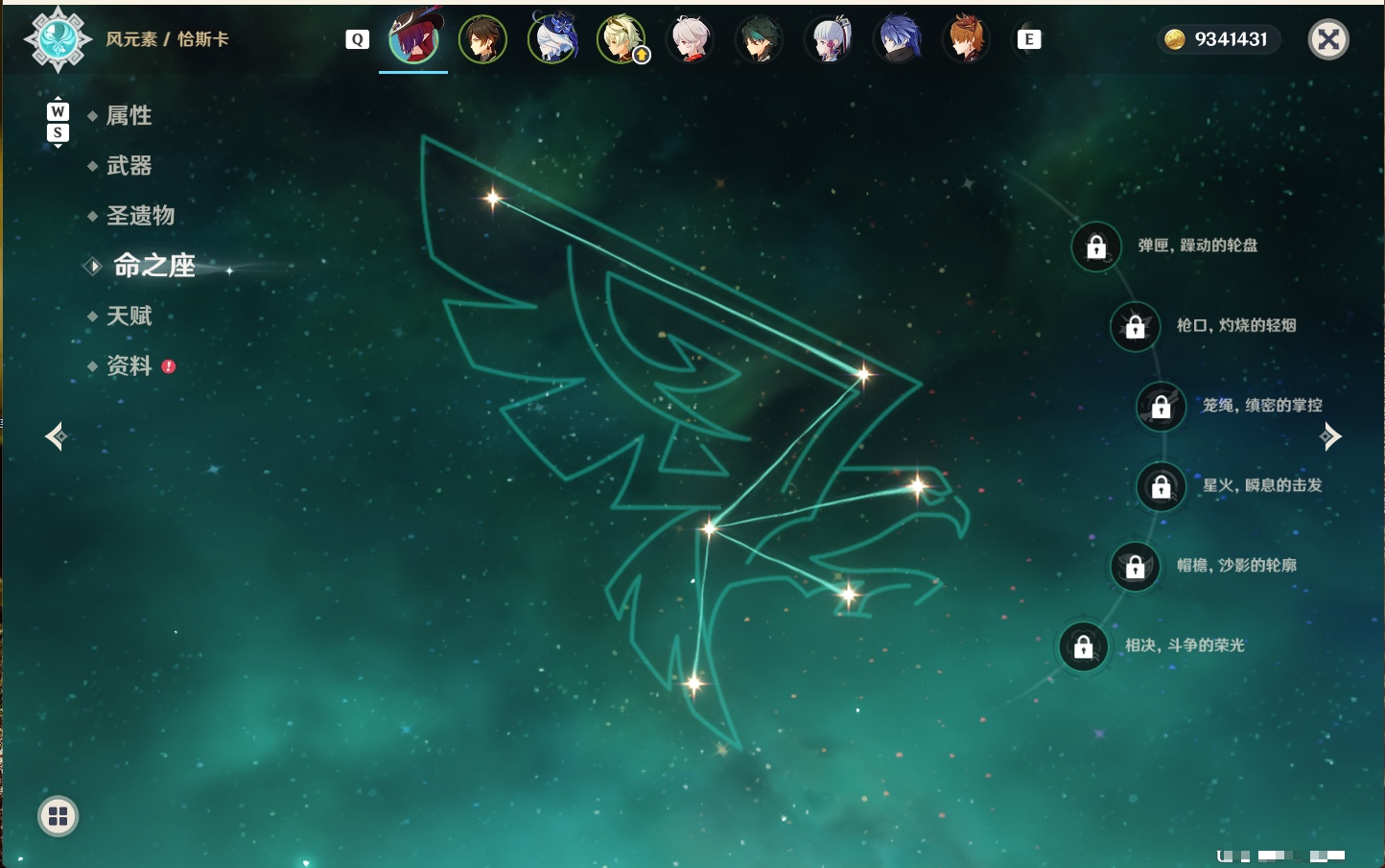The height and width of the screenshot is (868, 1385).
Task: Click the W key menu-up indicator
Action: 58,111
